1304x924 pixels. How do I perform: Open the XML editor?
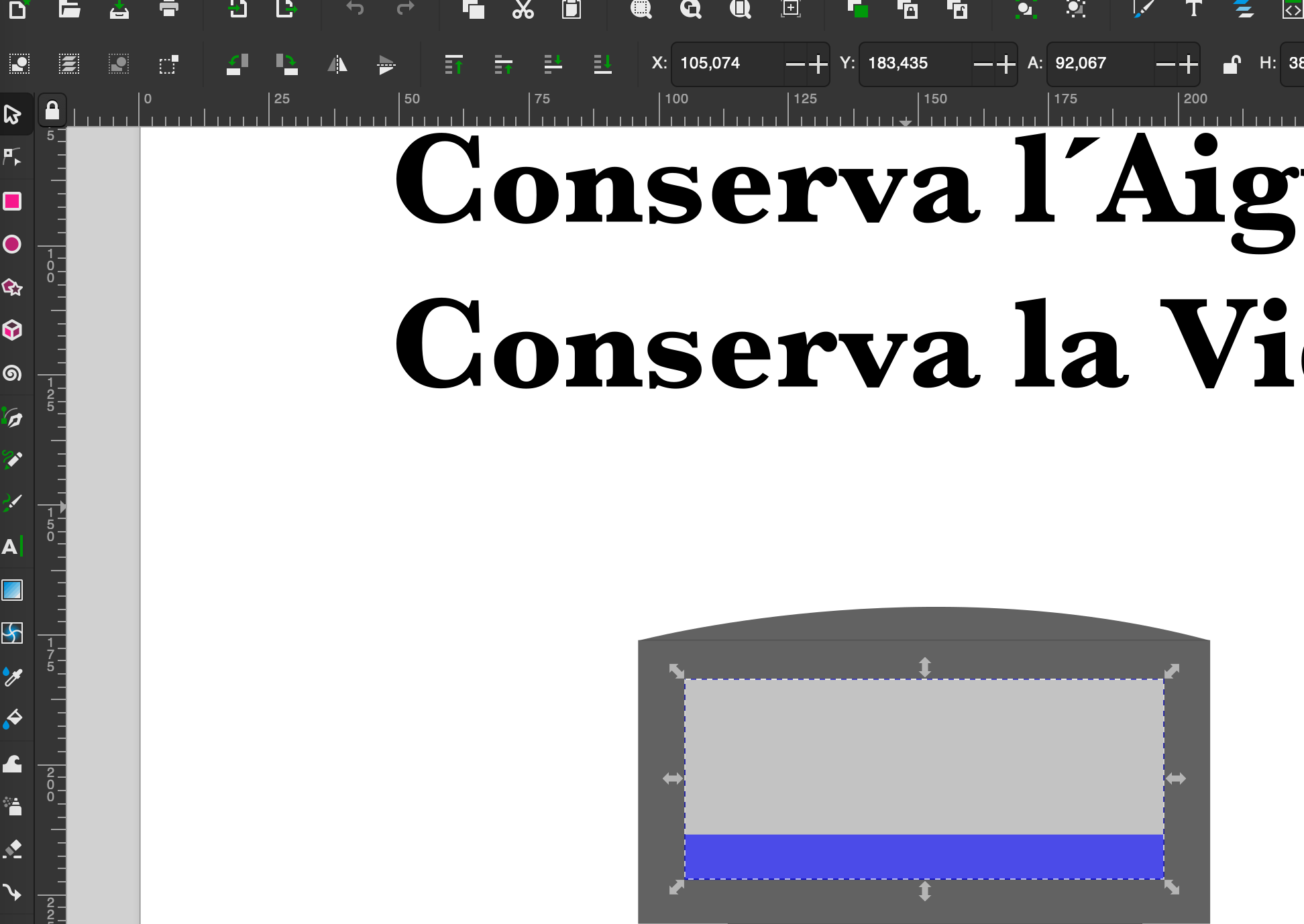[1293, 9]
